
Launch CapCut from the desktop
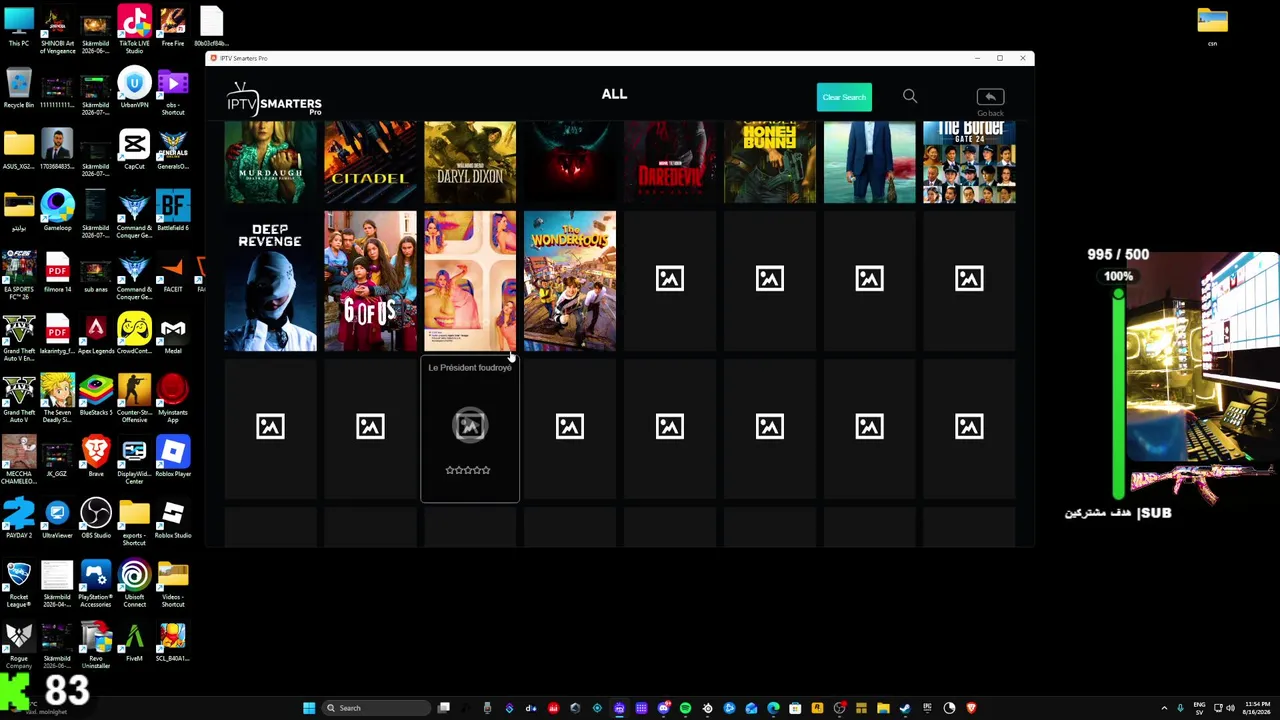134,150
